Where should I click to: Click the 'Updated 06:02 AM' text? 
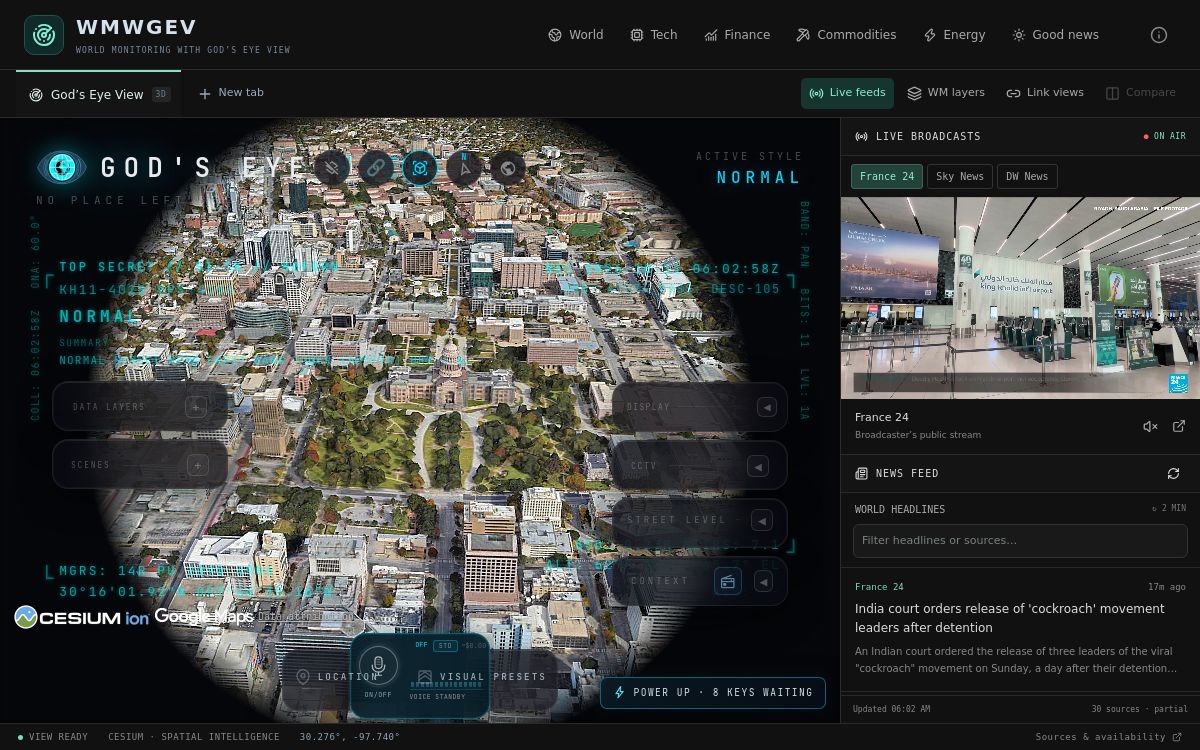(x=891, y=709)
